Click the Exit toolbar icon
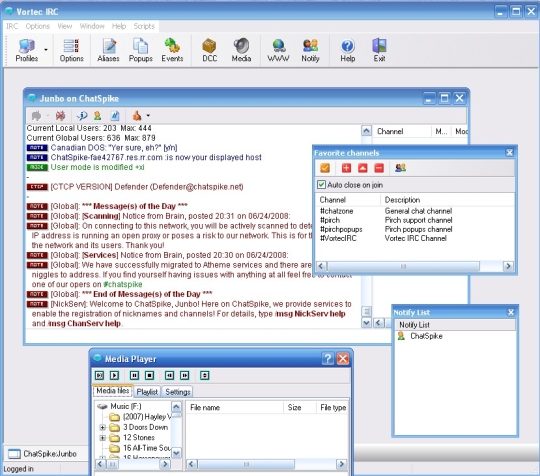This screenshot has width=540, height=476. (379, 50)
